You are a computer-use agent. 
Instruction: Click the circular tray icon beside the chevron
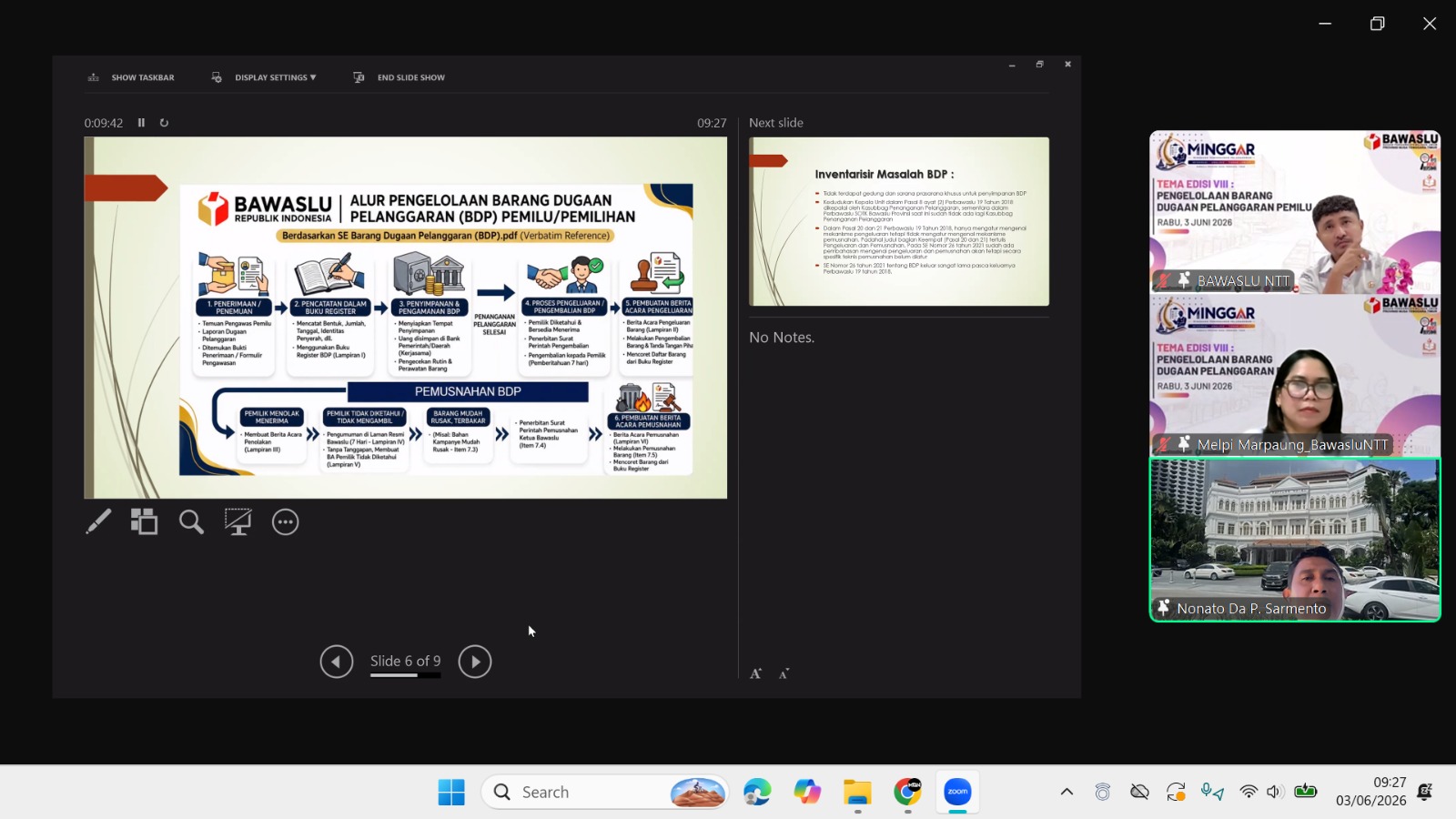tap(1103, 793)
